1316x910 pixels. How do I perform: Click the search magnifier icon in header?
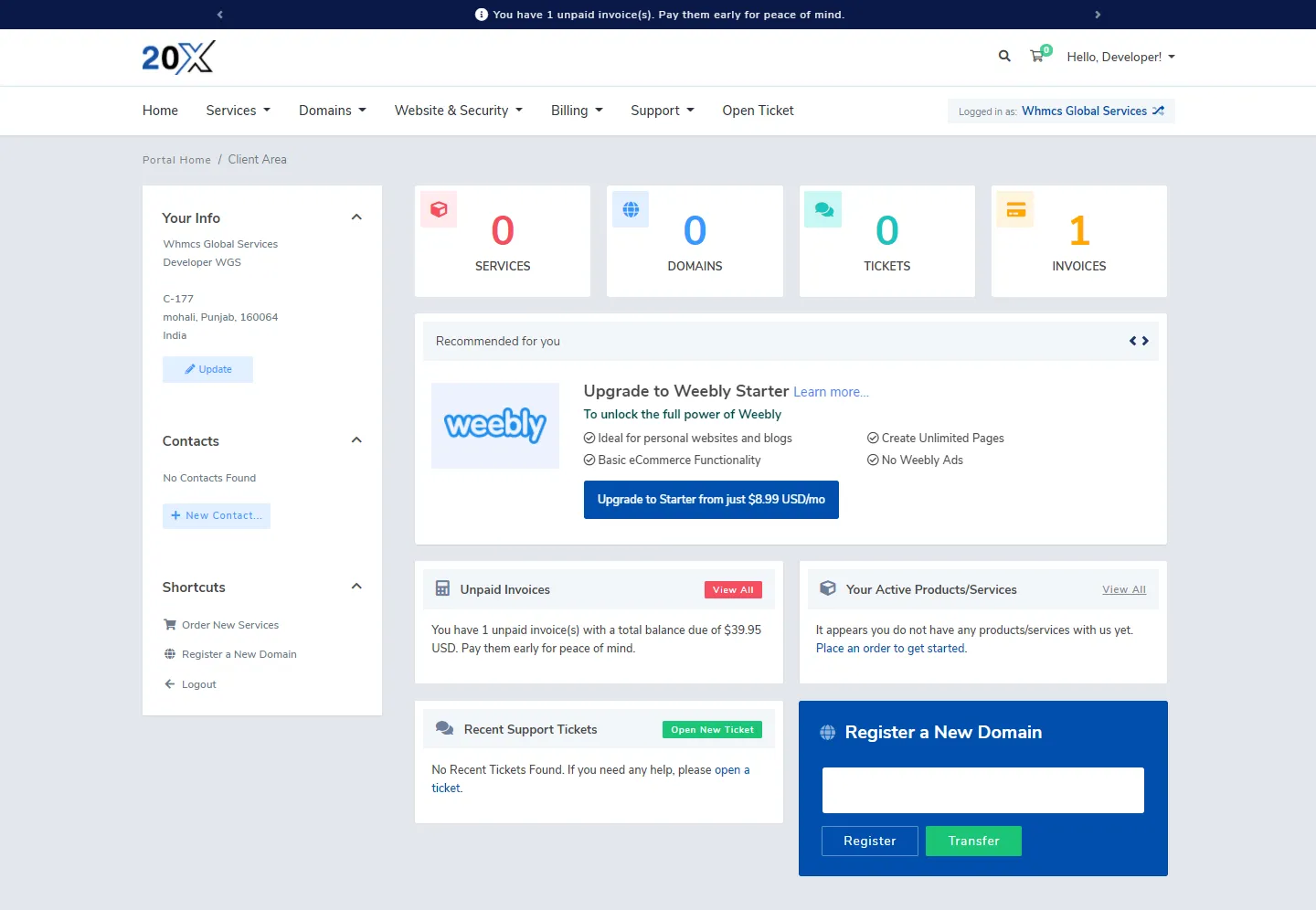1004,57
